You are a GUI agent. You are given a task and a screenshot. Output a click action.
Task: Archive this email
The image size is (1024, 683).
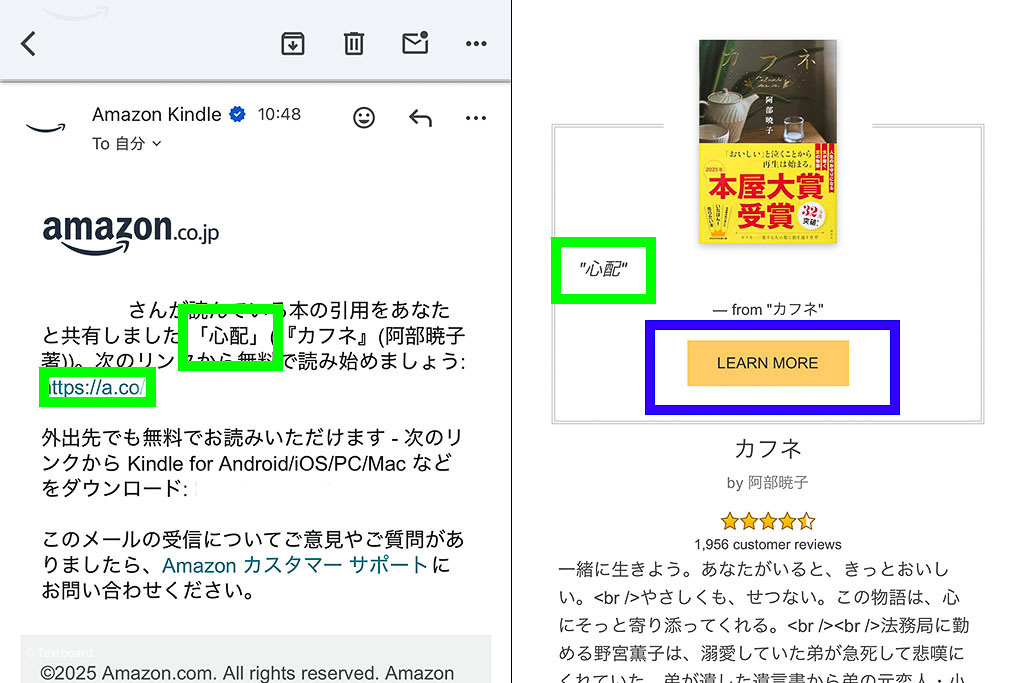tap(293, 44)
